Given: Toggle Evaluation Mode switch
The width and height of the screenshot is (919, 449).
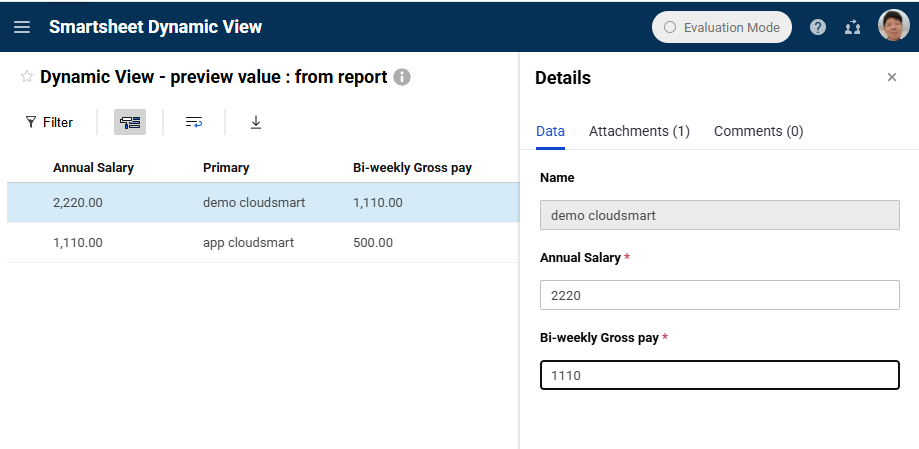Looking at the screenshot, I should [721, 27].
